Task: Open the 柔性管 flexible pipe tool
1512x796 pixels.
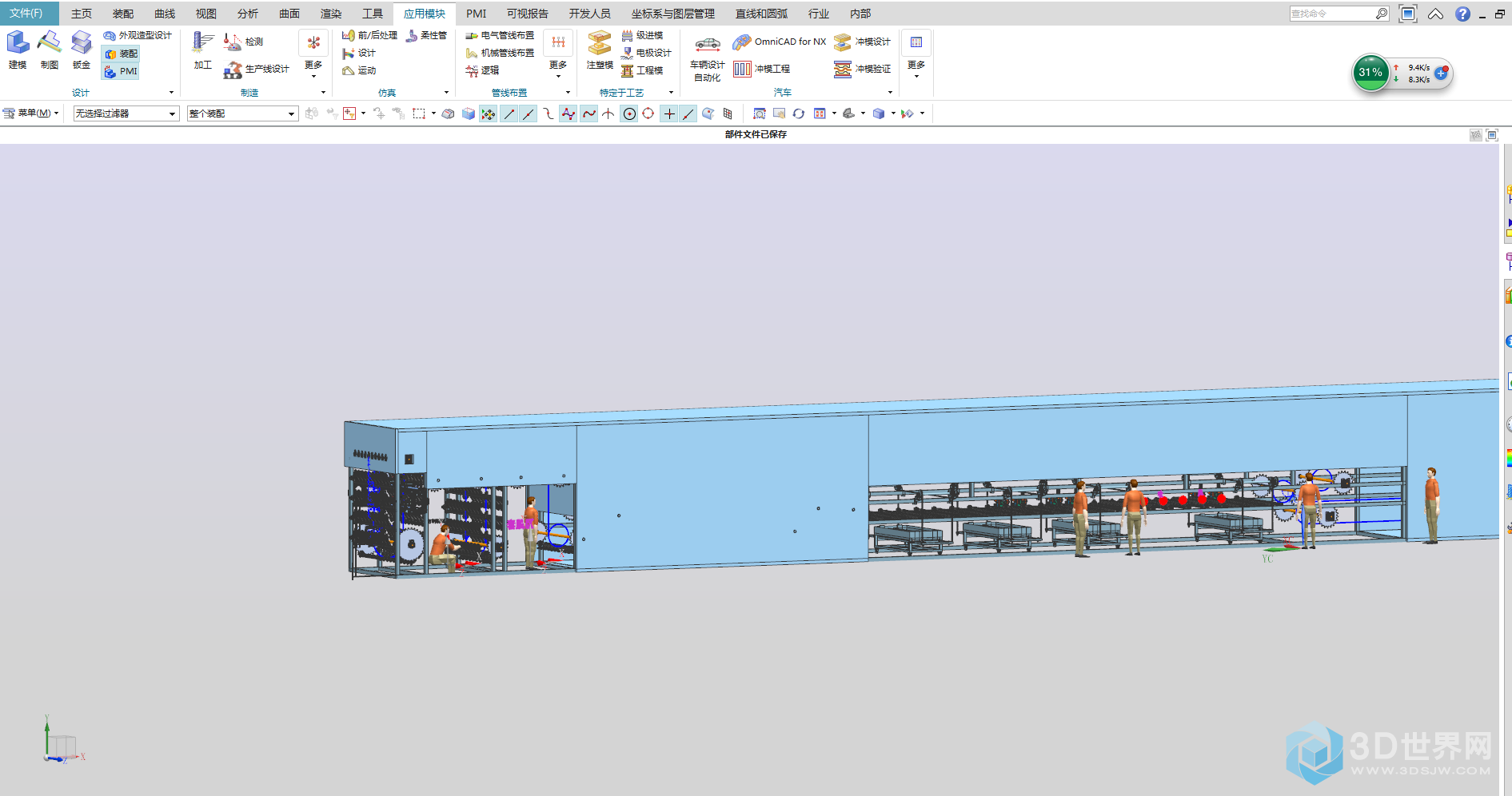Action: point(426,35)
